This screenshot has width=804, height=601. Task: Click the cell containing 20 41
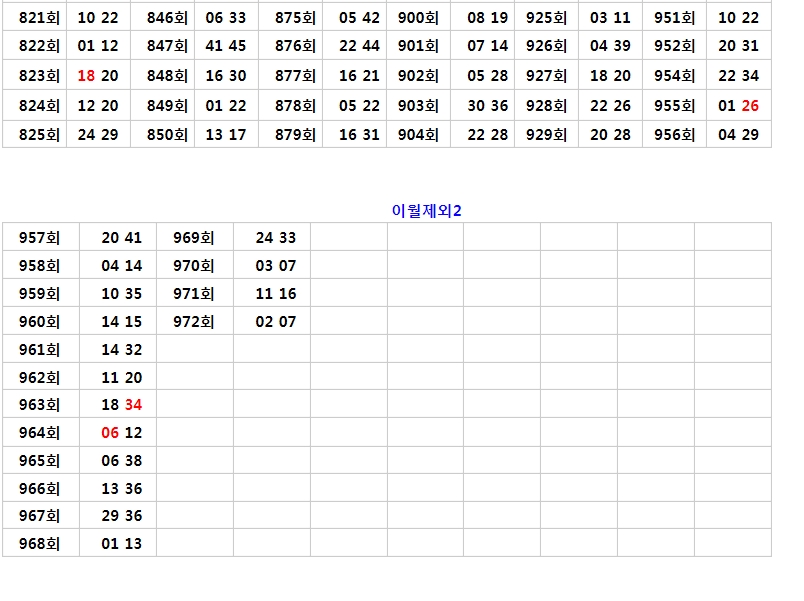[121, 237]
